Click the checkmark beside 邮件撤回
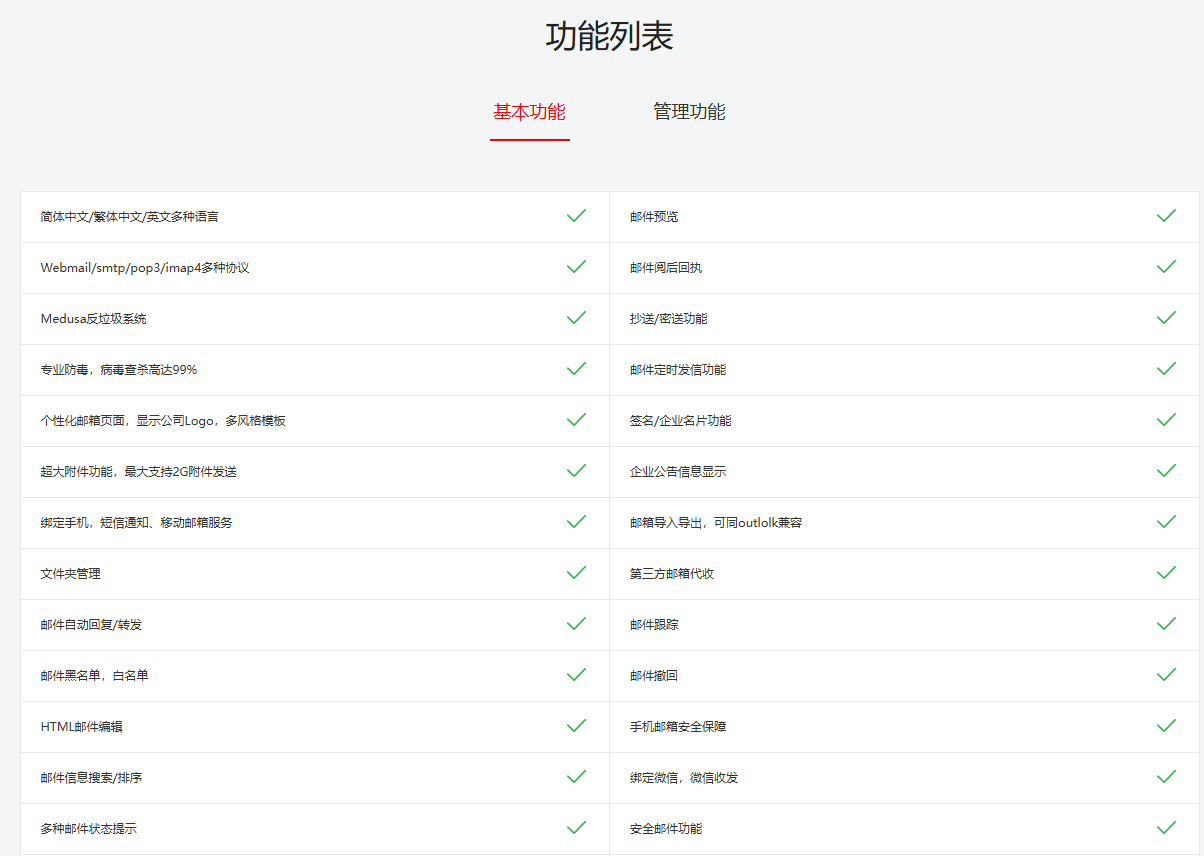 1166,675
